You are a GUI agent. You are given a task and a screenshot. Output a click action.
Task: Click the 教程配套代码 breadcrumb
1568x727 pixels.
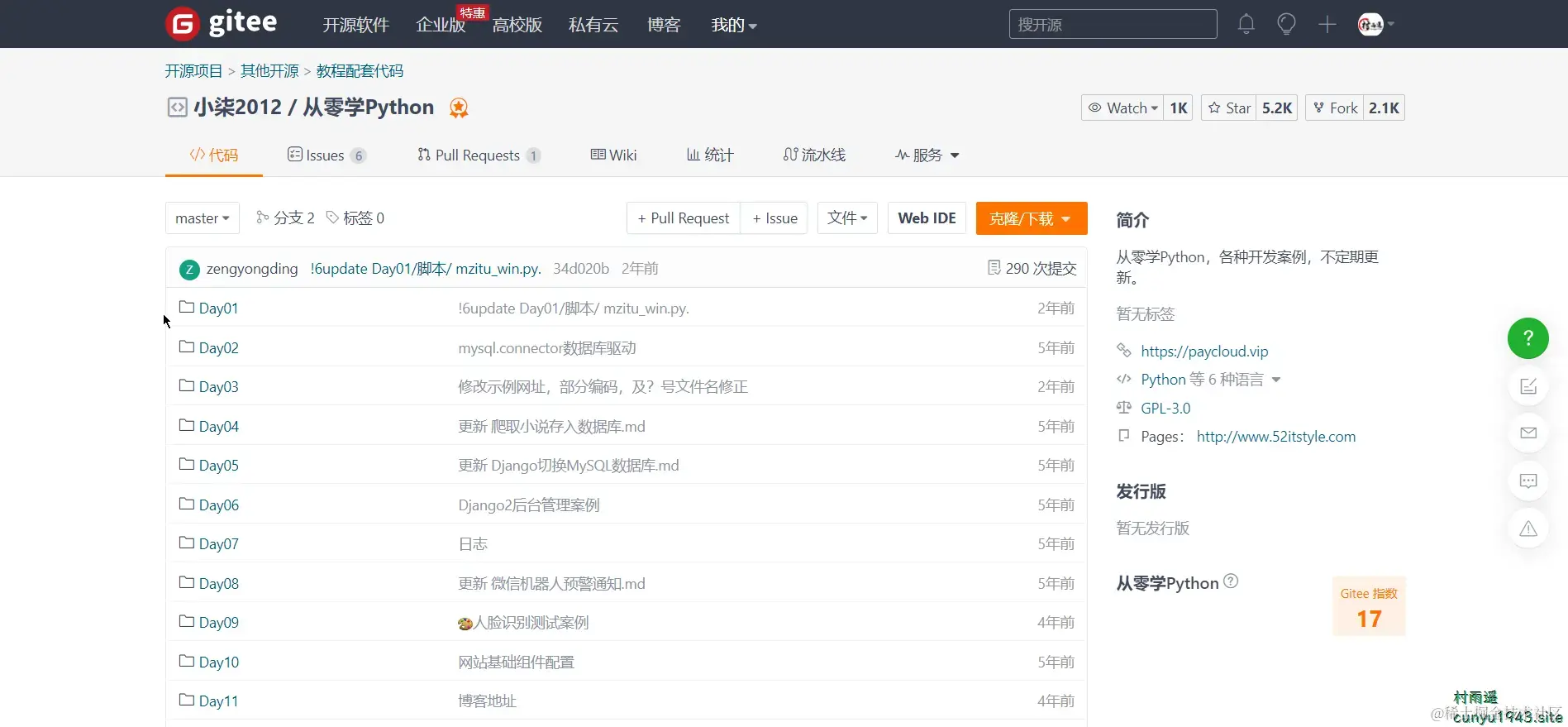pos(360,71)
